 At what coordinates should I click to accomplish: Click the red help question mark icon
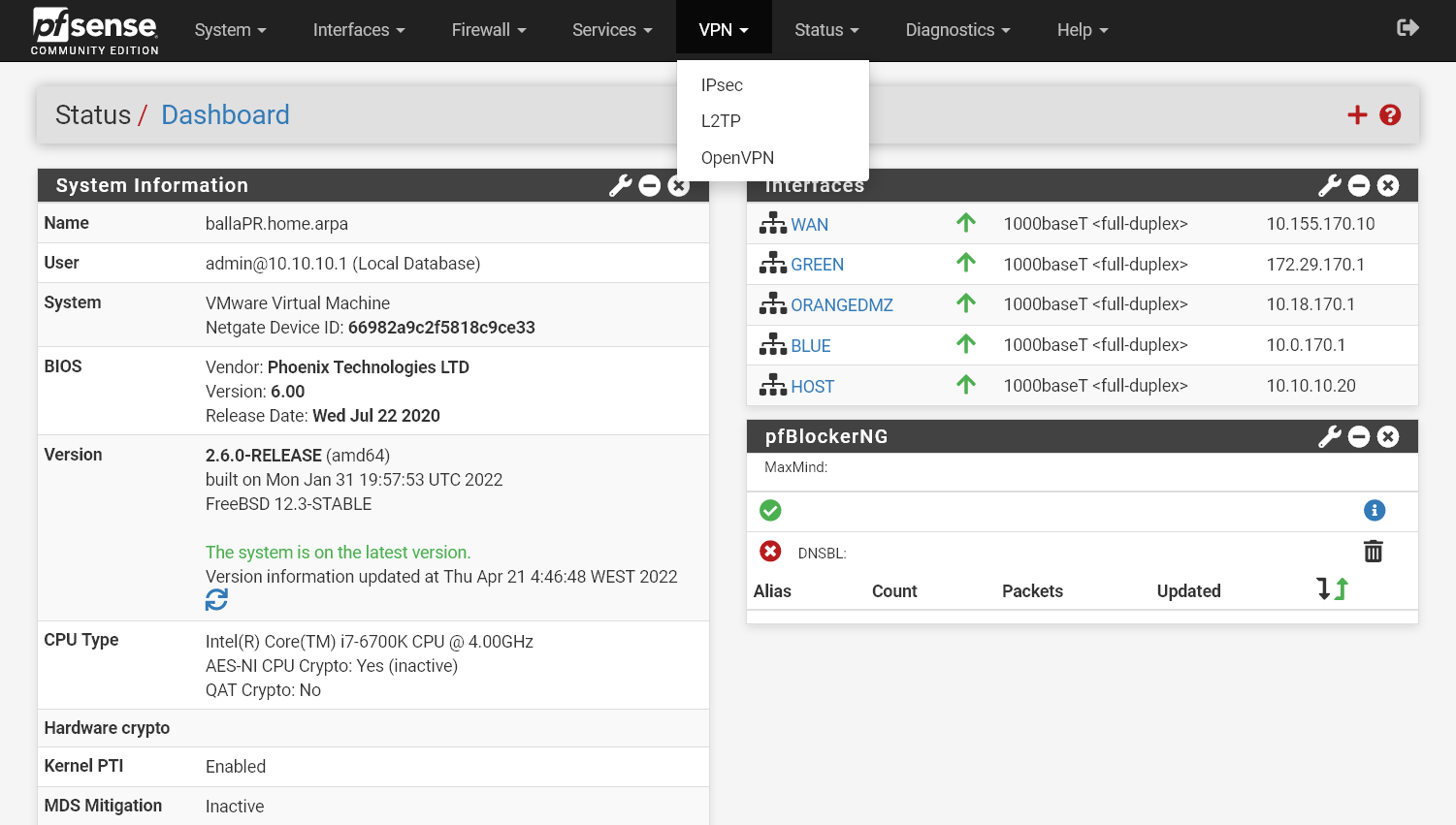1390,114
